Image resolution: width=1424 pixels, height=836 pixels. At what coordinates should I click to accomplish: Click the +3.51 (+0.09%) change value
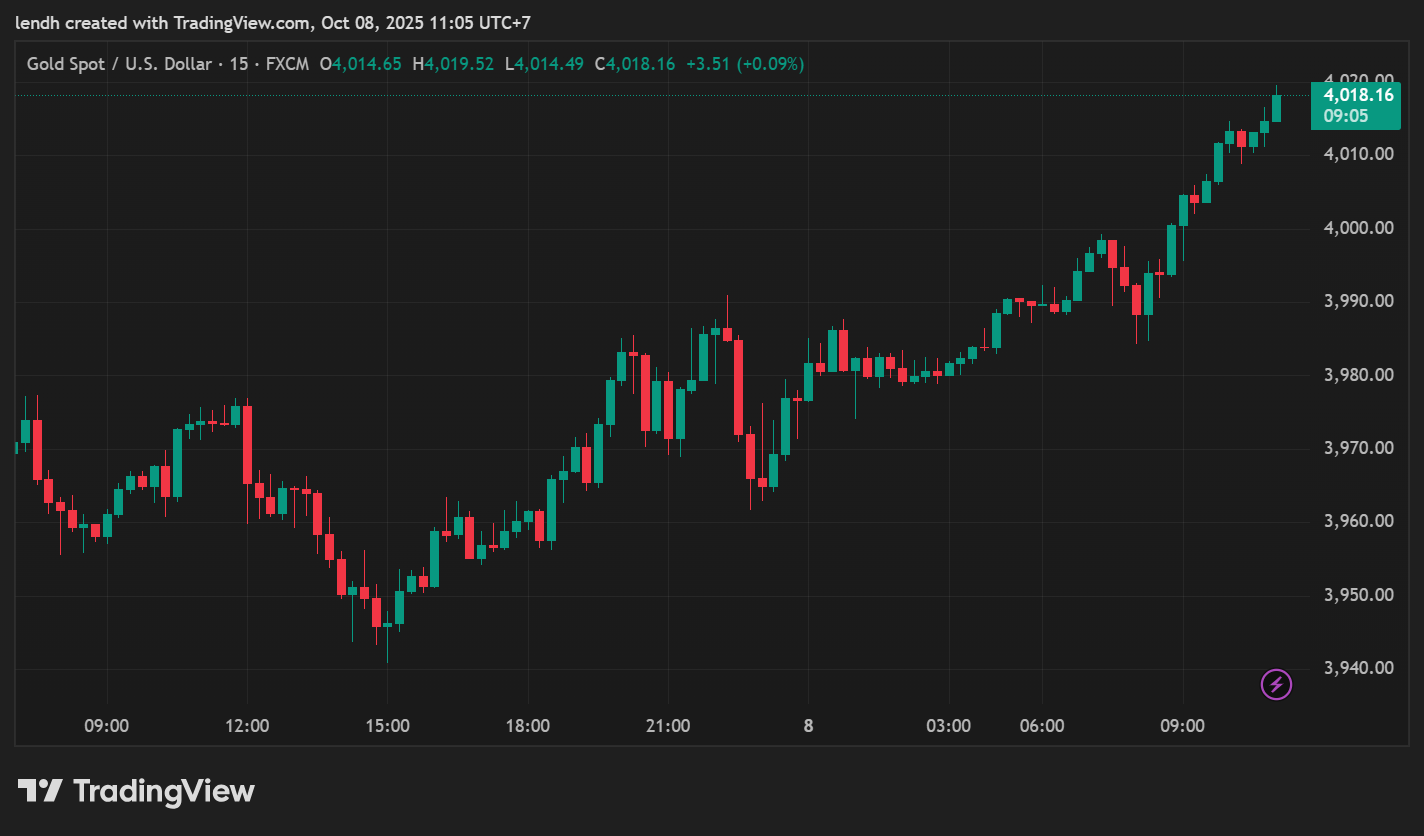coord(744,64)
